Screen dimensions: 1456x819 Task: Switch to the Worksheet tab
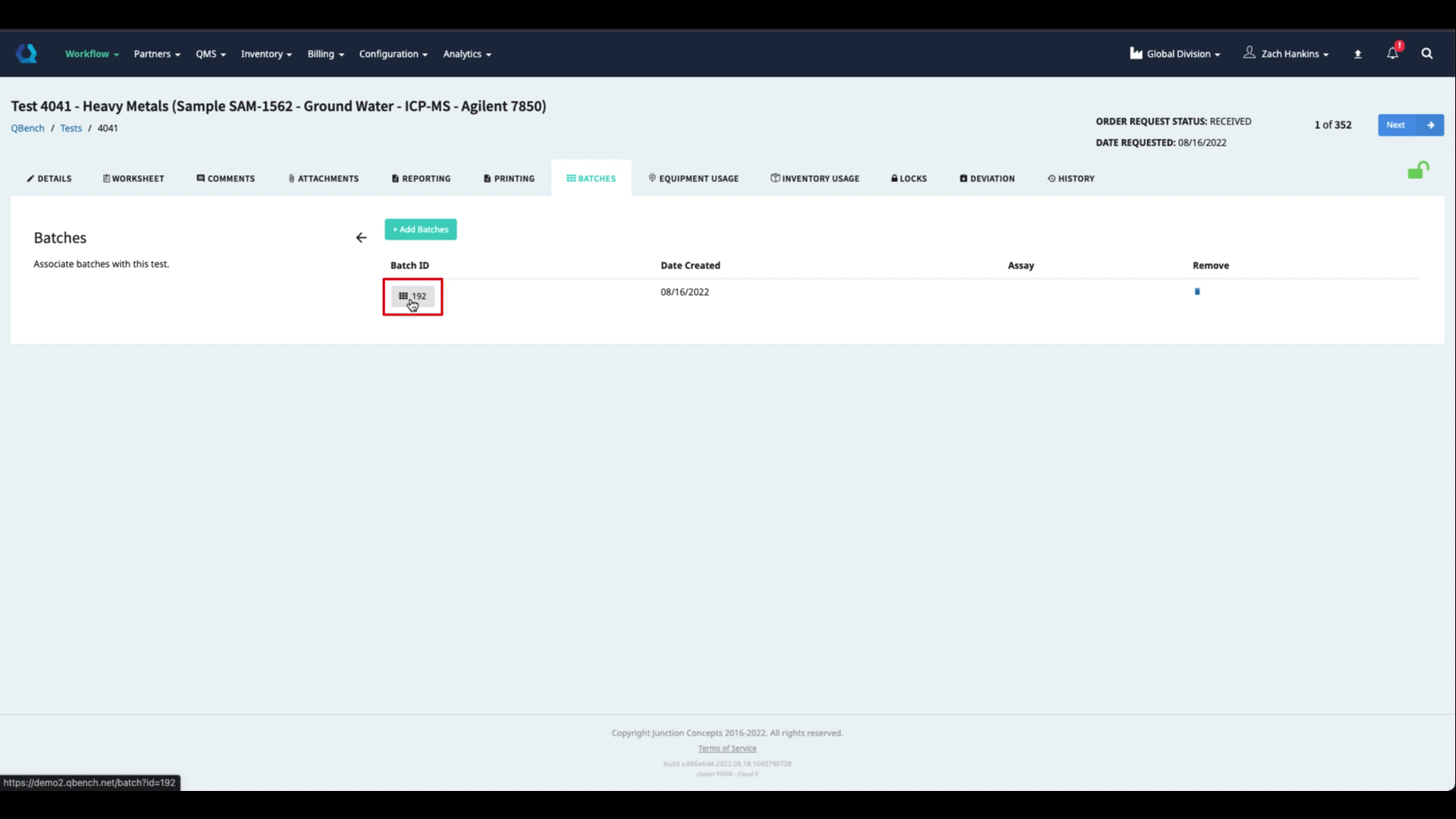tap(133, 178)
